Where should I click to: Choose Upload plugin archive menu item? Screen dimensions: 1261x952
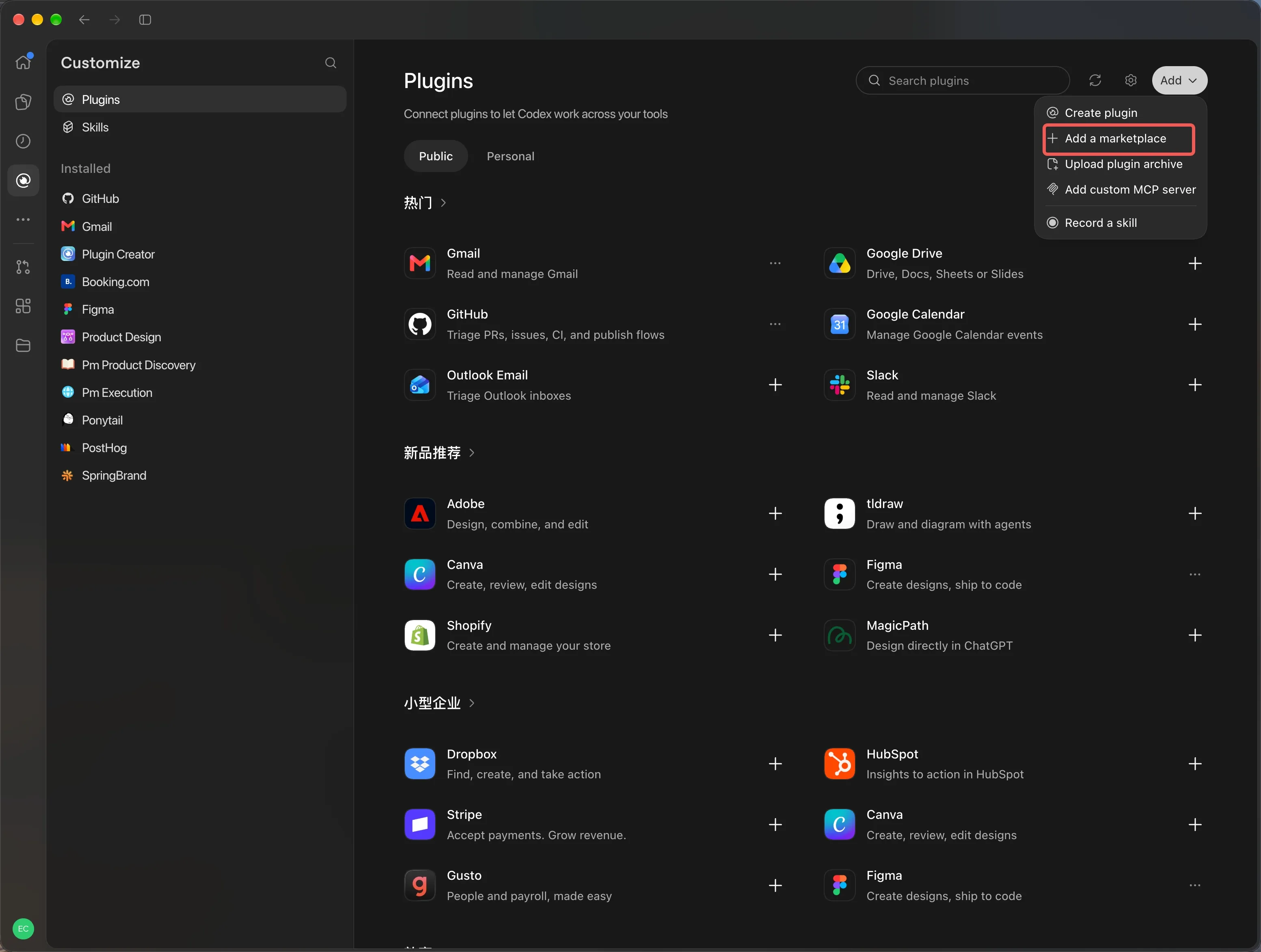[x=1120, y=164]
